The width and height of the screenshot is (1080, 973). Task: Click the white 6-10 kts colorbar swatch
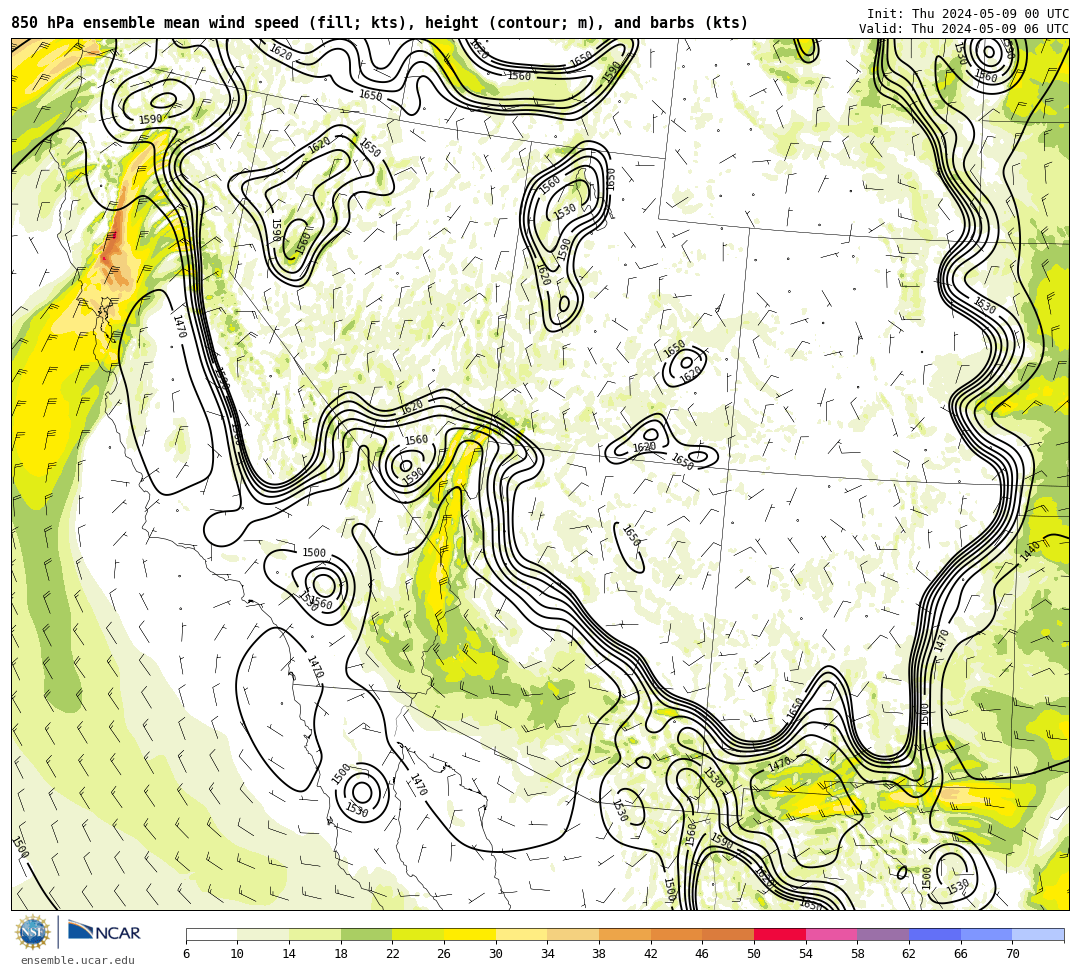point(211,934)
